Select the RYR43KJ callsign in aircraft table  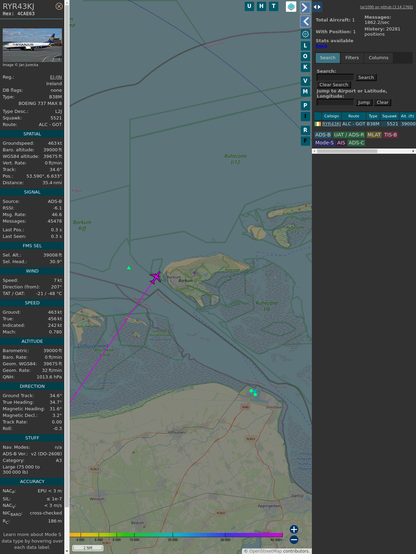(x=332, y=124)
